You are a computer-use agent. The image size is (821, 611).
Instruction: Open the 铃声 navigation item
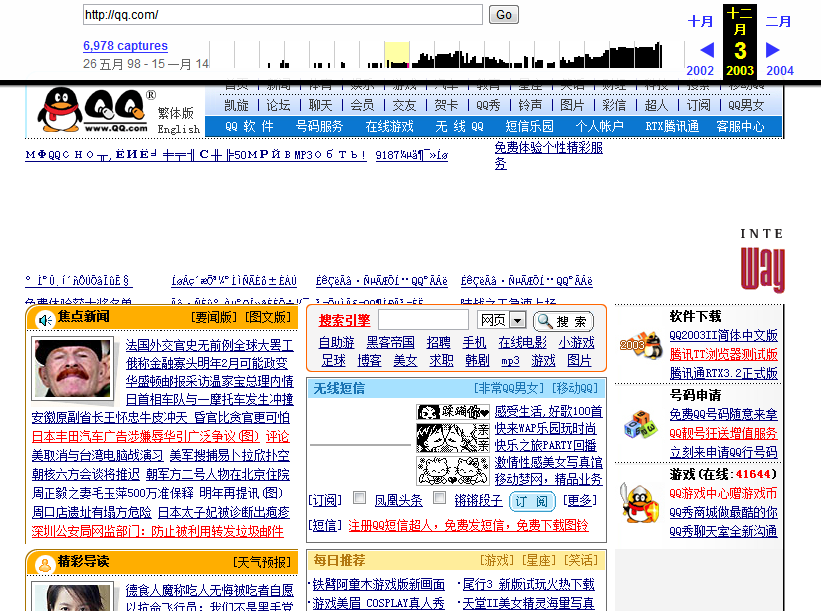[530, 105]
